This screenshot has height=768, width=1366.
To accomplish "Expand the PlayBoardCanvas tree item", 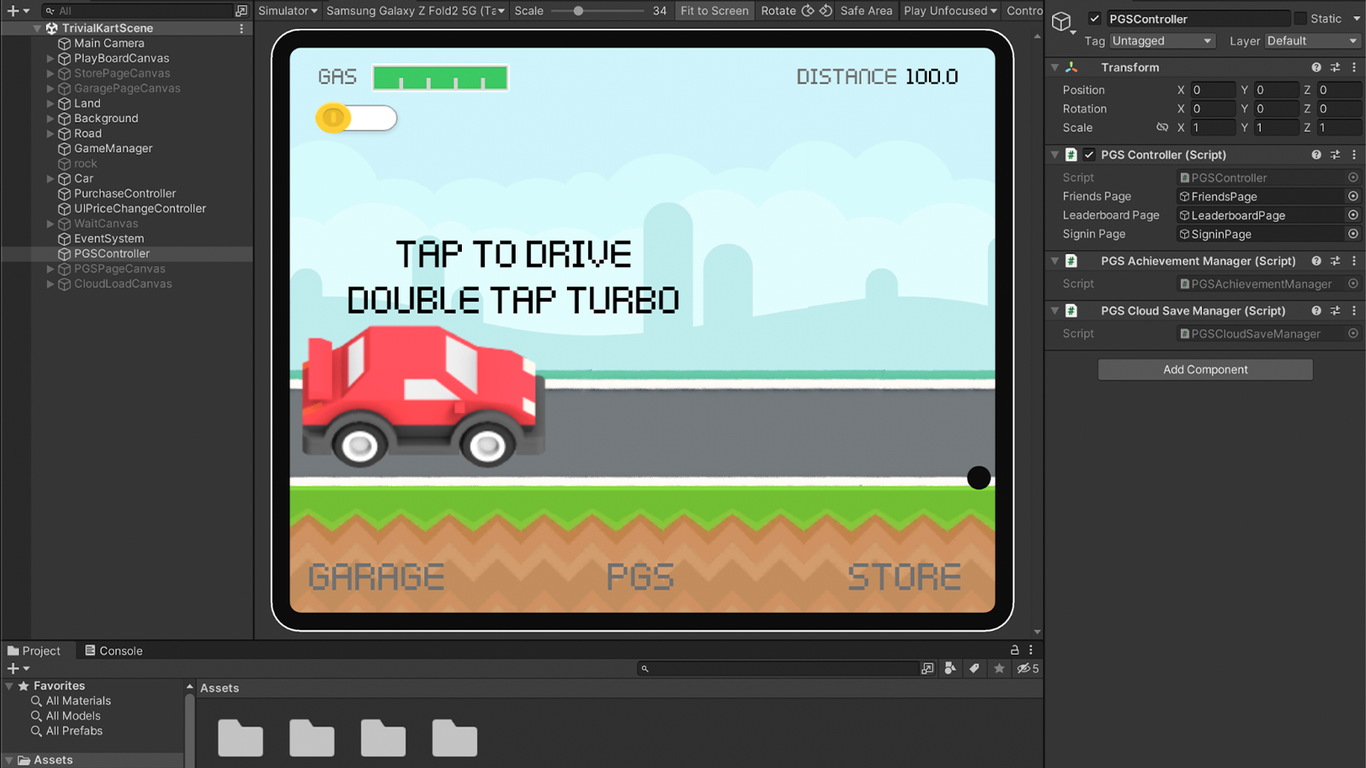I will tap(51, 59).
